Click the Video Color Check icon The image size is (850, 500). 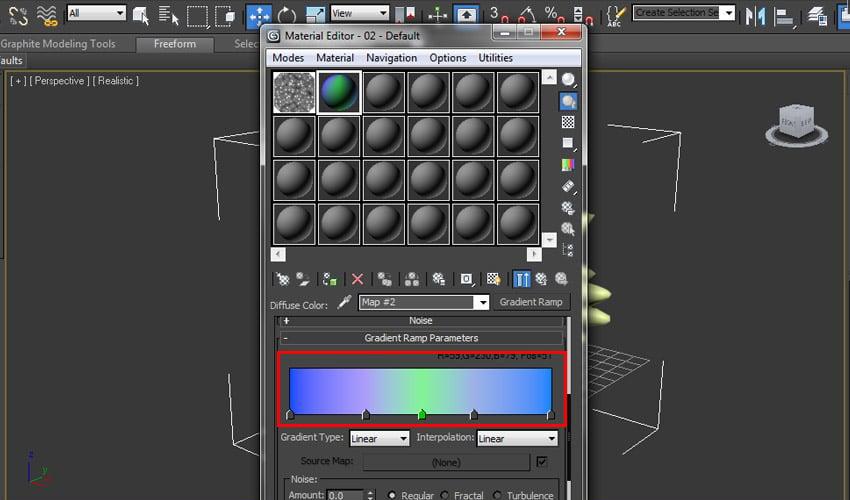pos(568,164)
